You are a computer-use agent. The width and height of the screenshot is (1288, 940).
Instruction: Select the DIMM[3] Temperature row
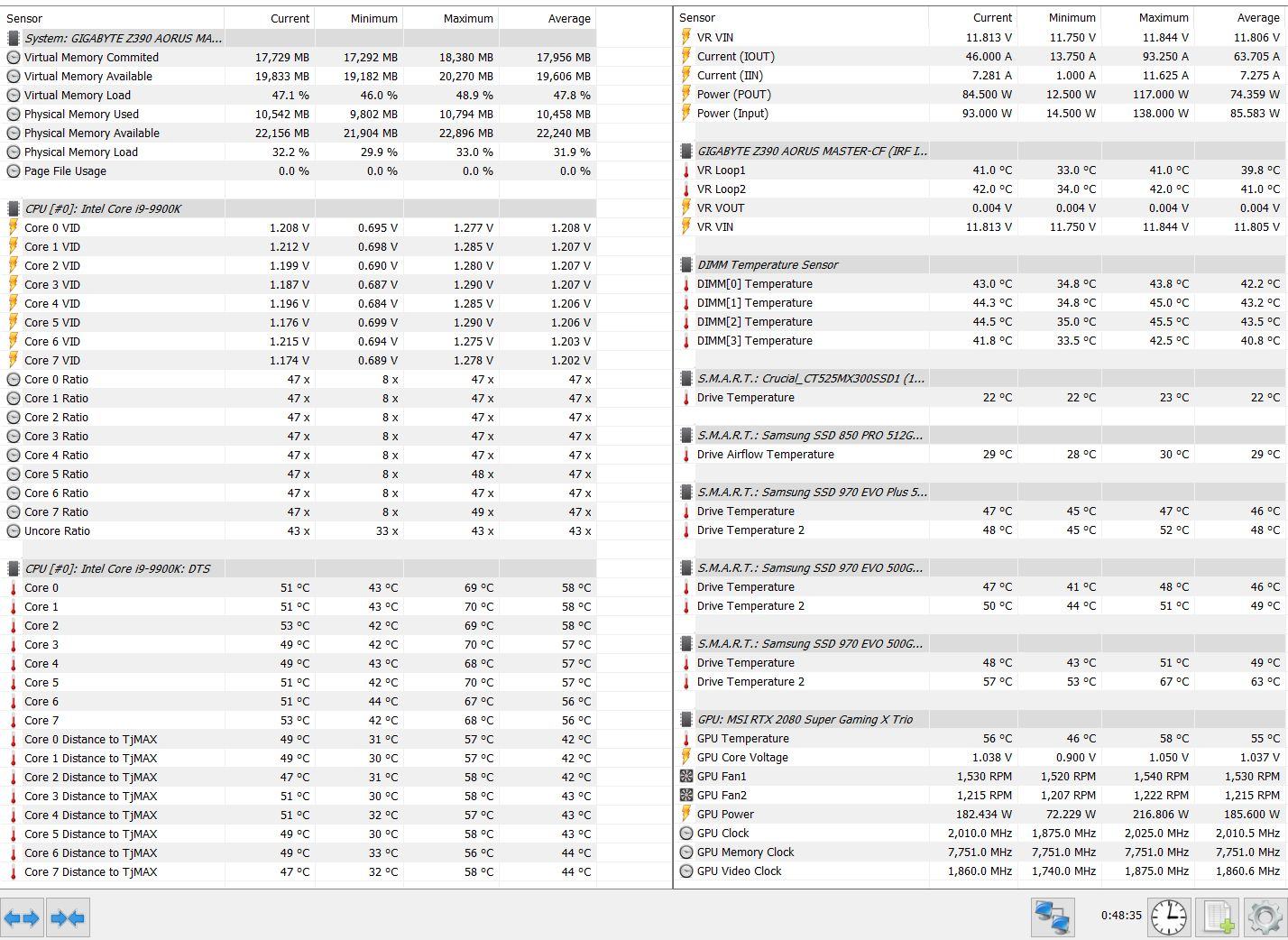[x=981, y=341]
